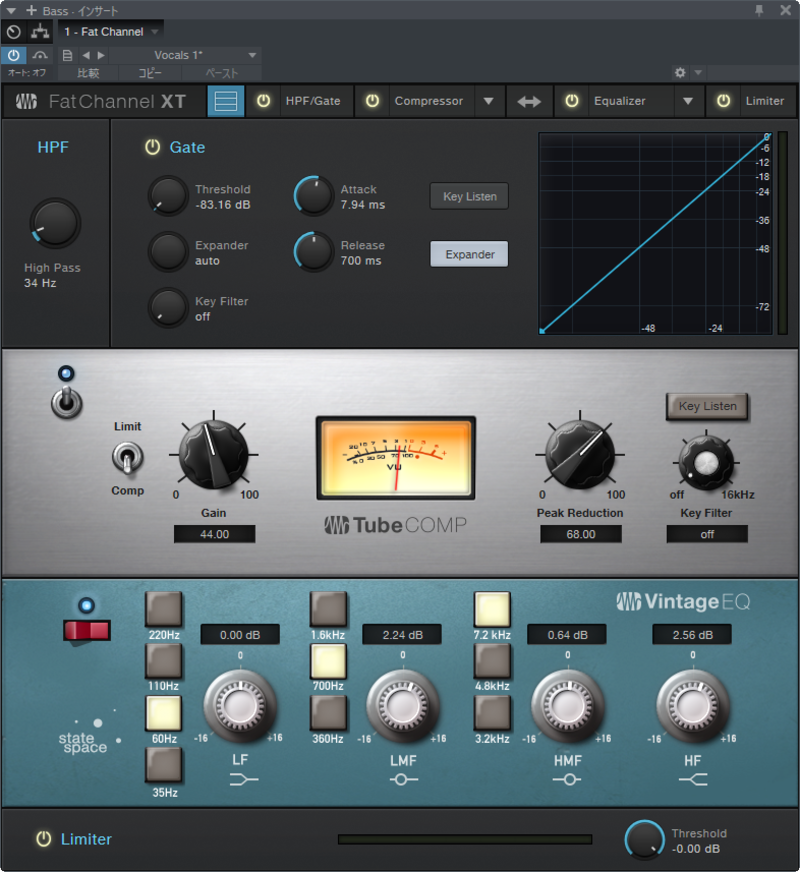Open the preset file page icon
Viewport: 800px width, 872px height.
(67, 55)
